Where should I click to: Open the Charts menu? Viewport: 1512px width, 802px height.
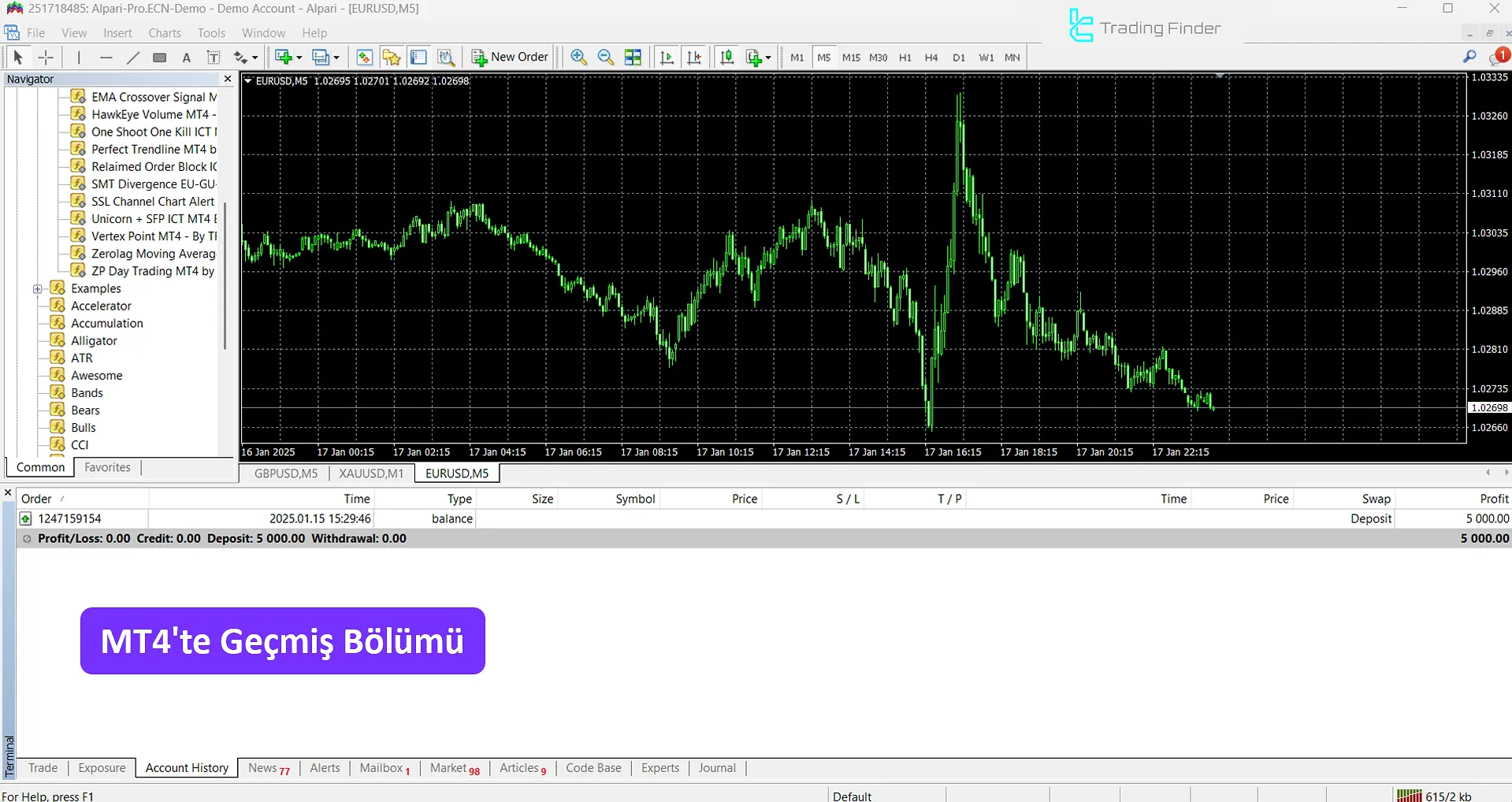(x=165, y=33)
